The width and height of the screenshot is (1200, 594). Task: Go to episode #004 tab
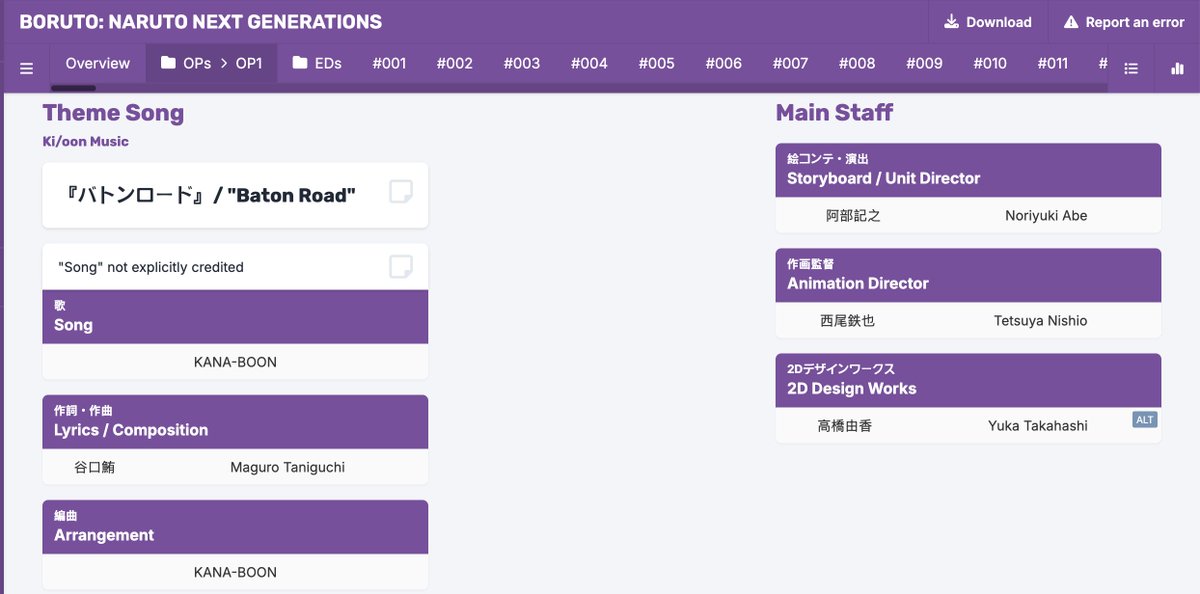[x=589, y=63]
